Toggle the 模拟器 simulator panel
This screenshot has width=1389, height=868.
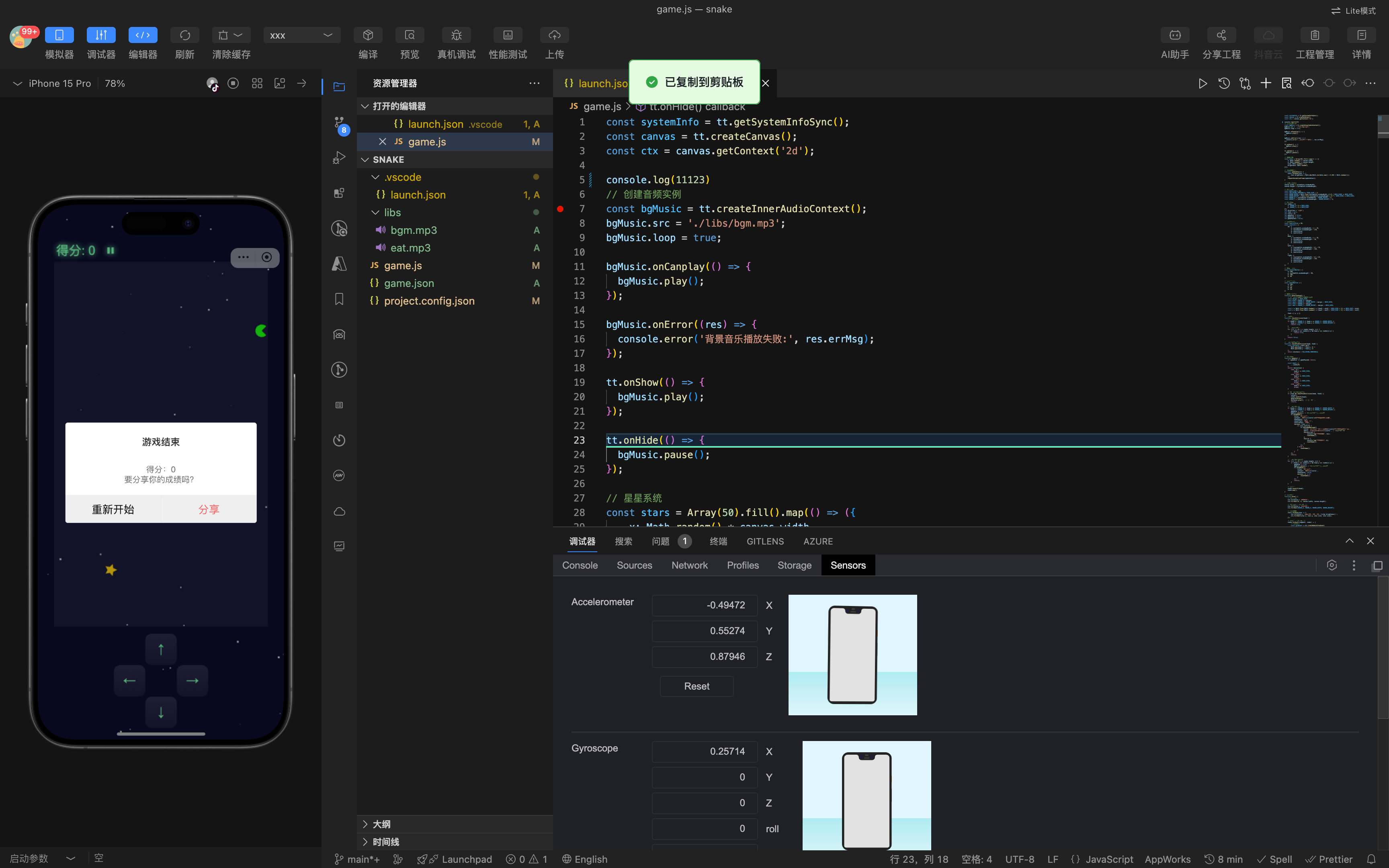(59, 35)
